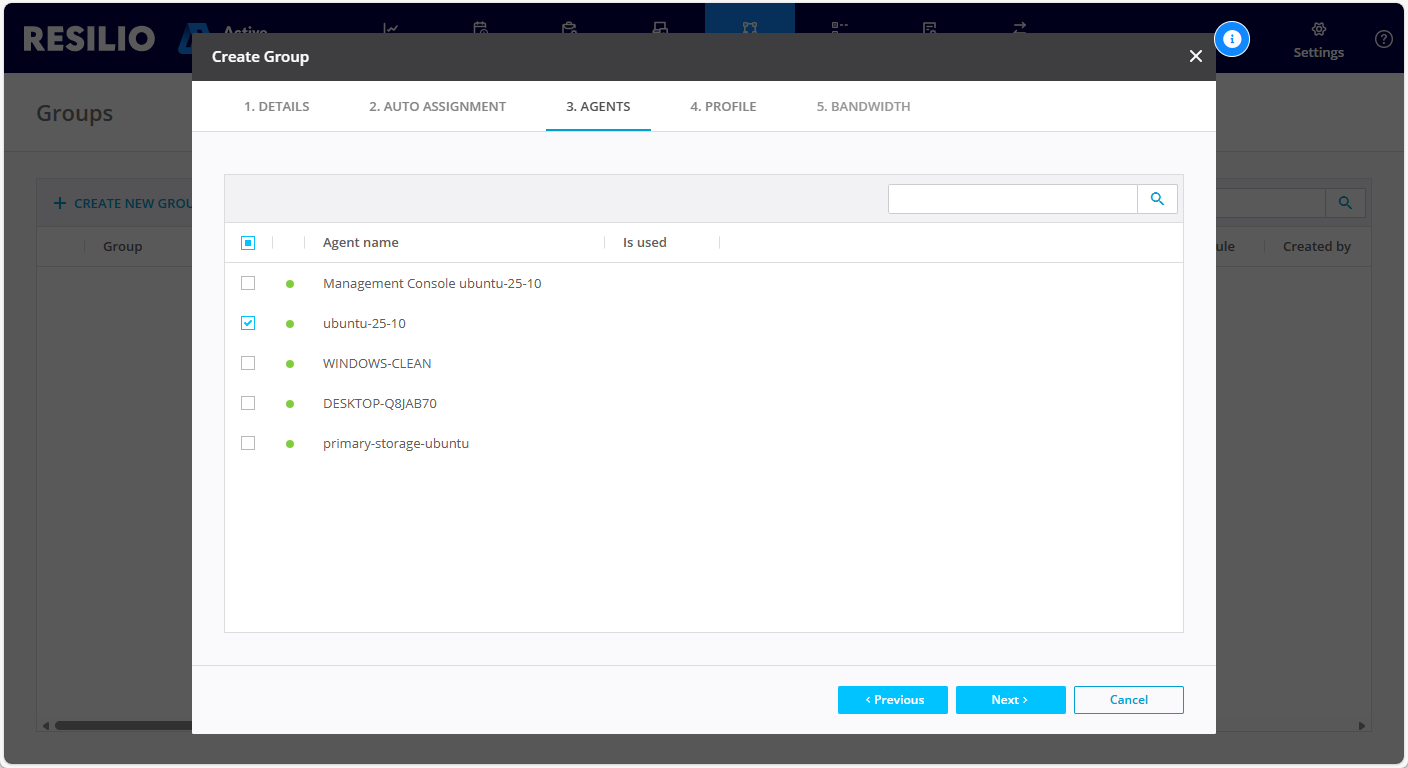1408x768 pixels.
Task: Go to the 1. Details tab
Action: coord(276,107)
